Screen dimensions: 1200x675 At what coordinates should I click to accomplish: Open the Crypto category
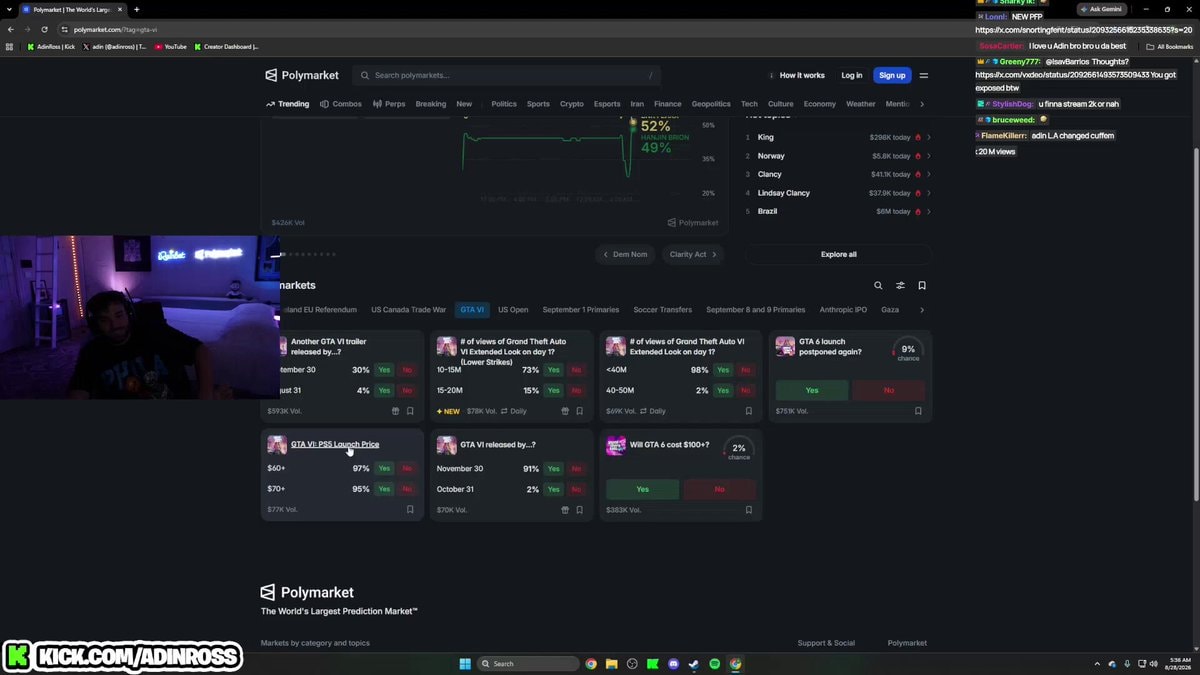point(572,104)
